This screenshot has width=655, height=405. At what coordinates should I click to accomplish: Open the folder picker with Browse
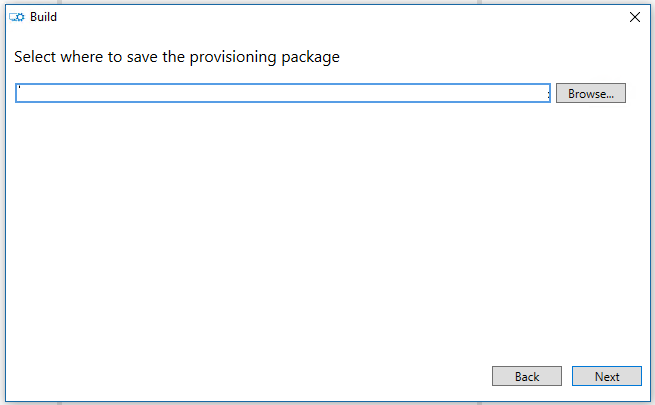coord(590,93)
